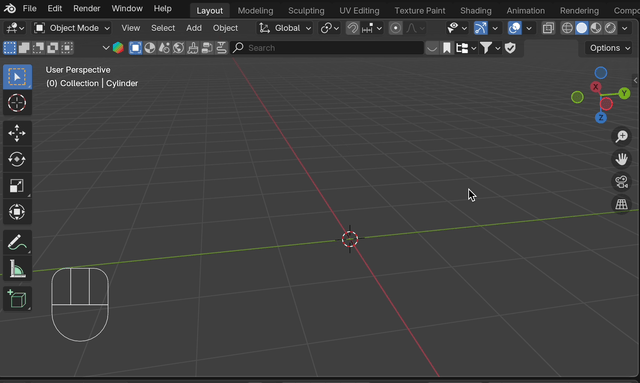This screenshot has height=383, width=640.
Task: Click the red X axis gizmo ball
Action: click(596, 87)
